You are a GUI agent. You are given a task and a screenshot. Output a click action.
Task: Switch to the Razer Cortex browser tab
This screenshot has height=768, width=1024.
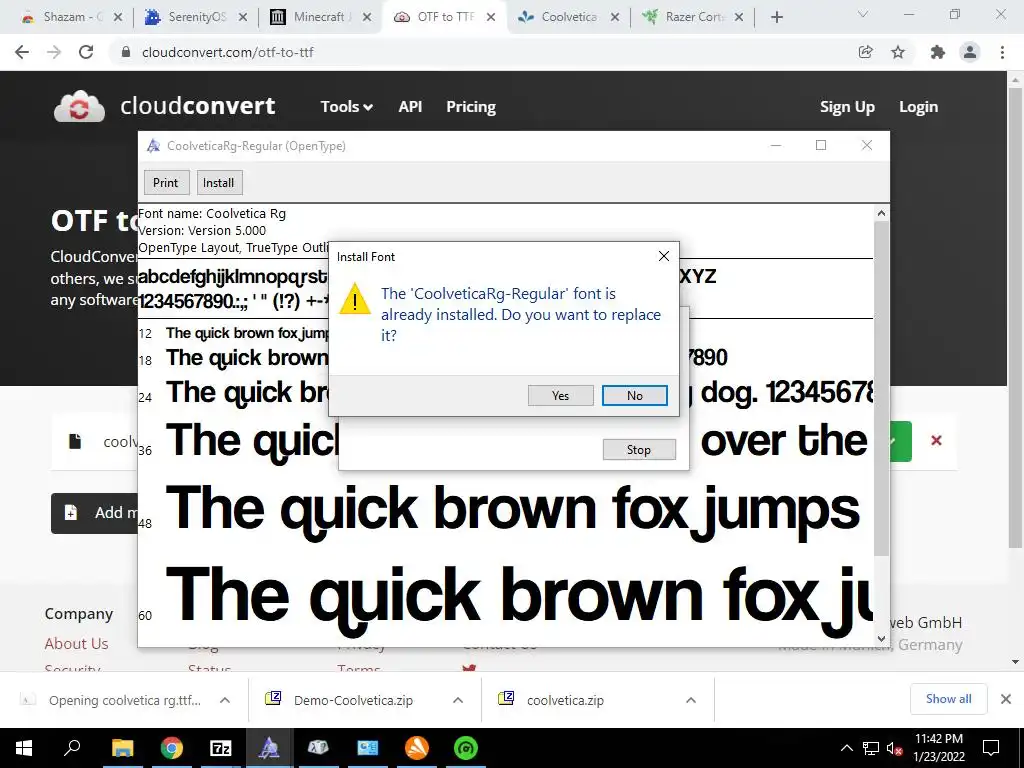[x=692, y=17]
